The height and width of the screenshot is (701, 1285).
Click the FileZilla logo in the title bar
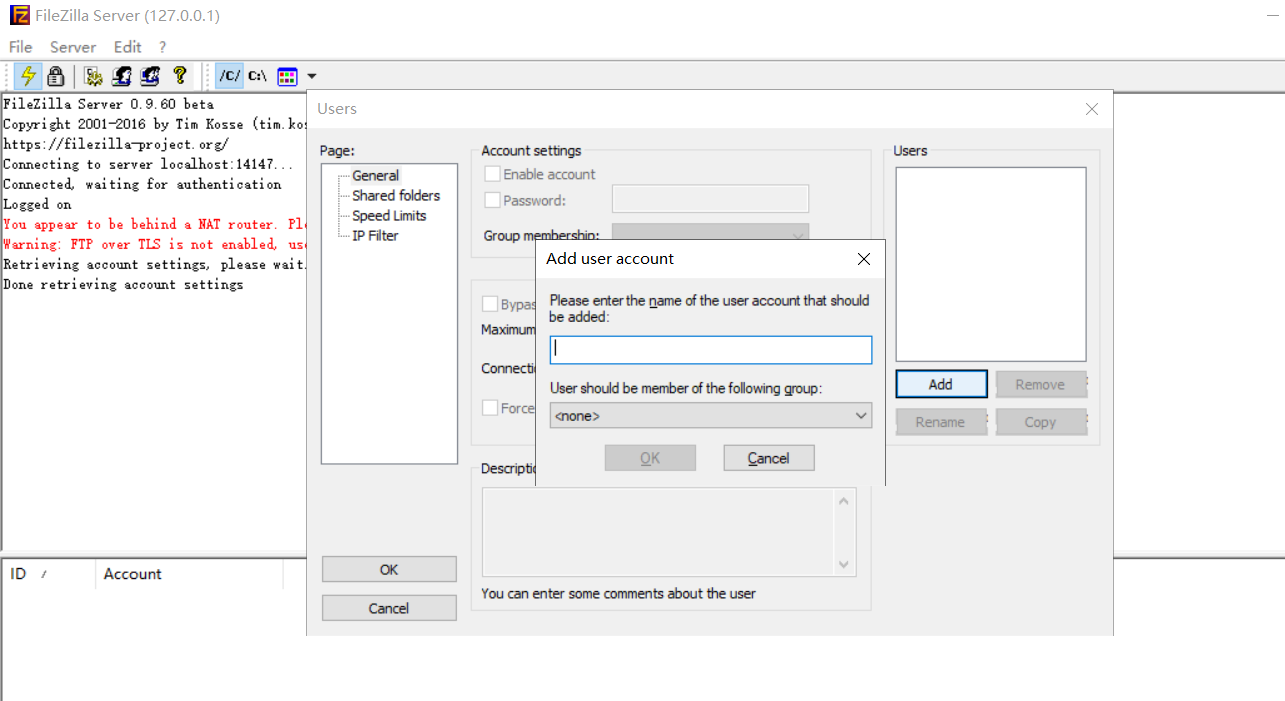click(x=18, y=15)
